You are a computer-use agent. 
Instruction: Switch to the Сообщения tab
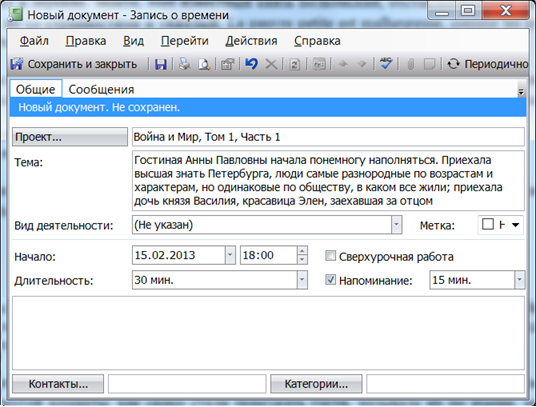coord(101,89)
